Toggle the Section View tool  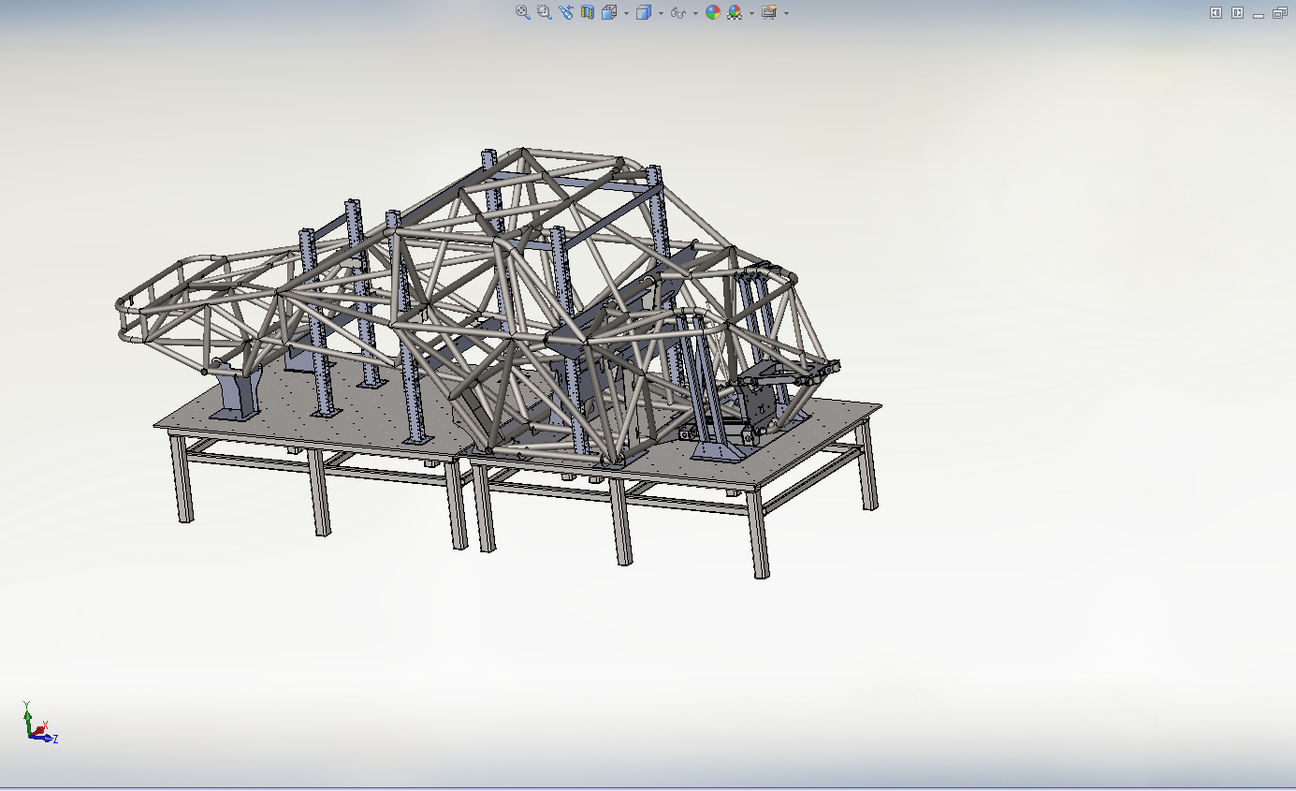click(x=588, y=13)
